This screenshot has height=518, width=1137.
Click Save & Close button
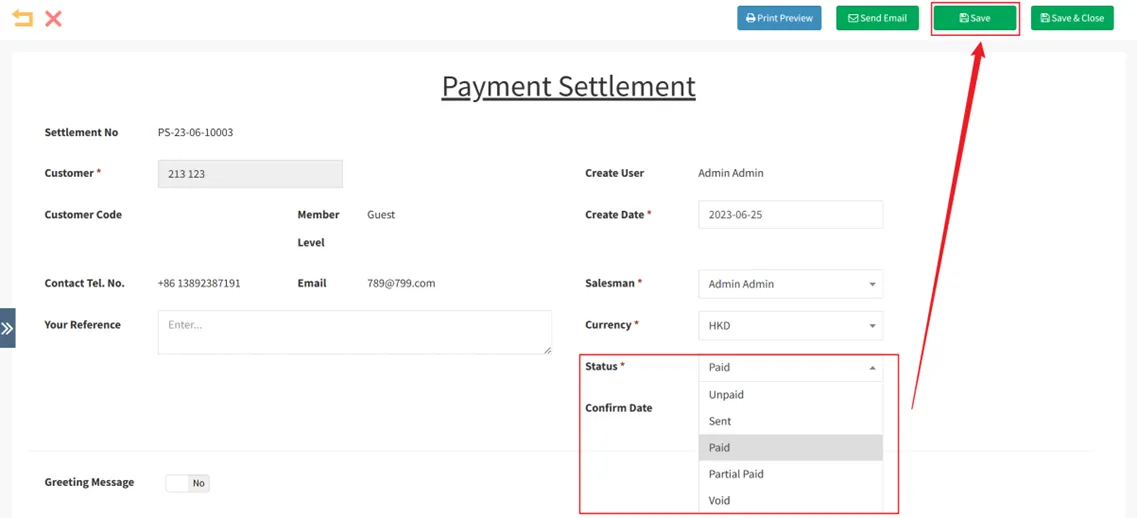pos(1072,18)
